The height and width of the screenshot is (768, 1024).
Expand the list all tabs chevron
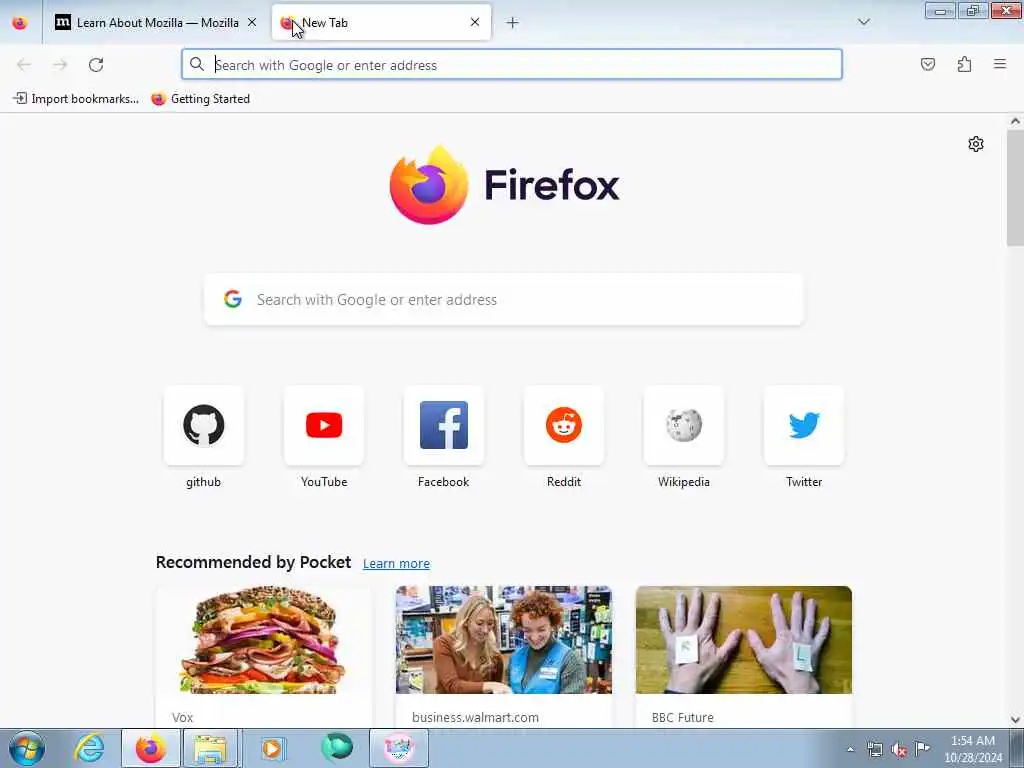[864, 22]
